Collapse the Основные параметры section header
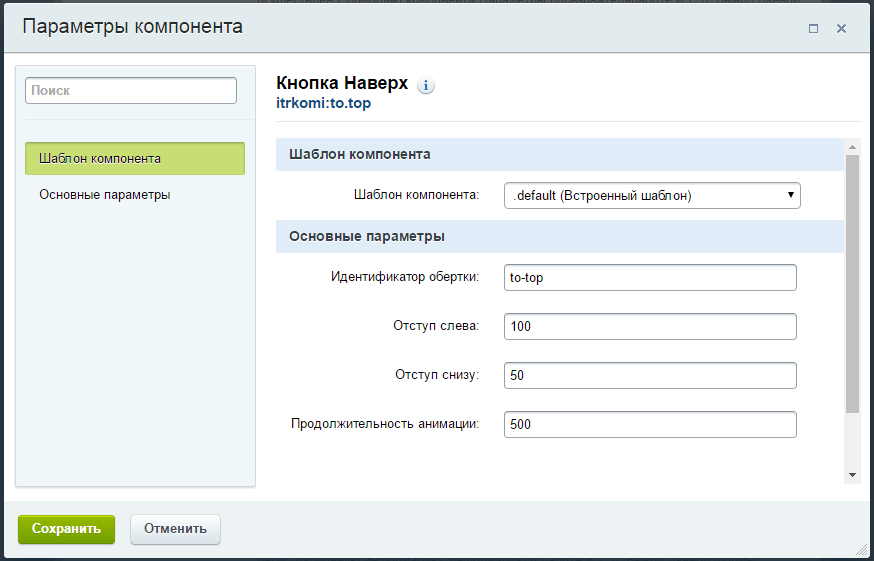 pyautogui.click(x=560, y=236)
